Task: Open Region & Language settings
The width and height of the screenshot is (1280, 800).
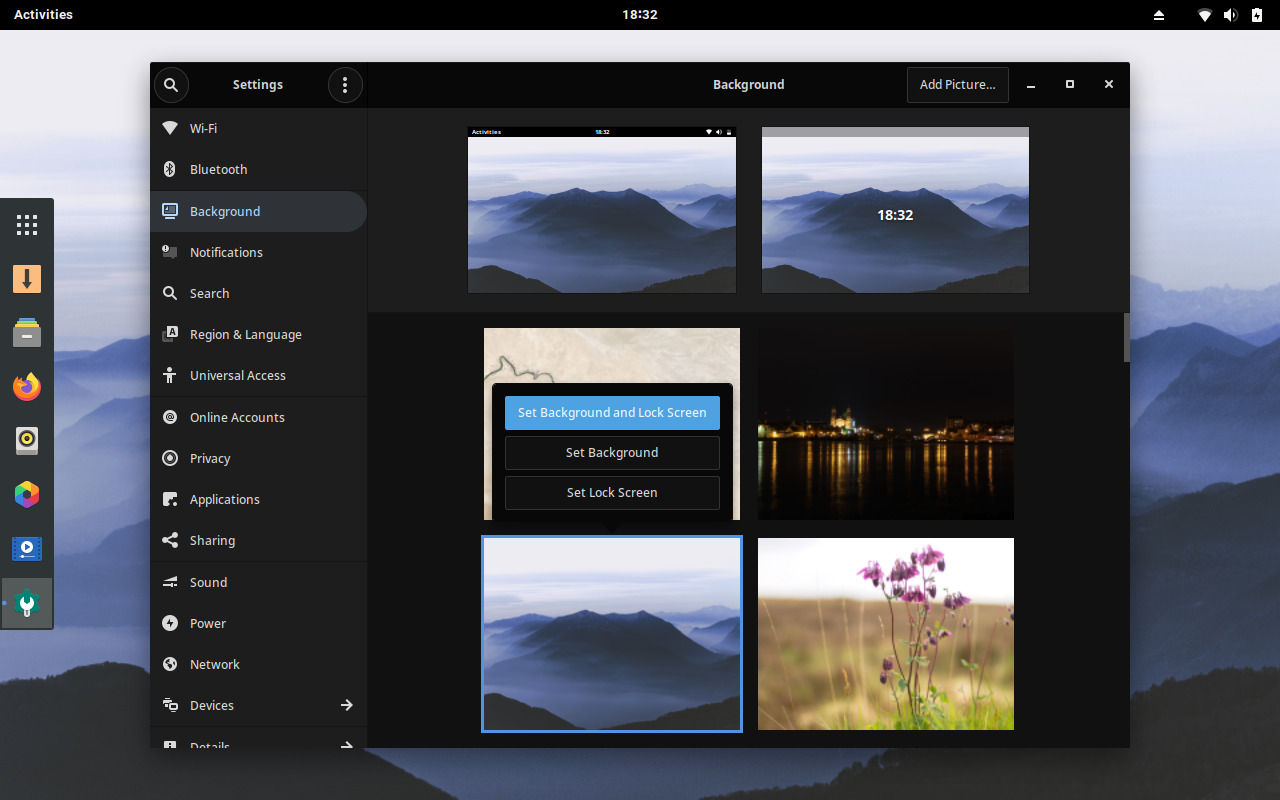Action: pyautogui.click(x=258, y=334)
